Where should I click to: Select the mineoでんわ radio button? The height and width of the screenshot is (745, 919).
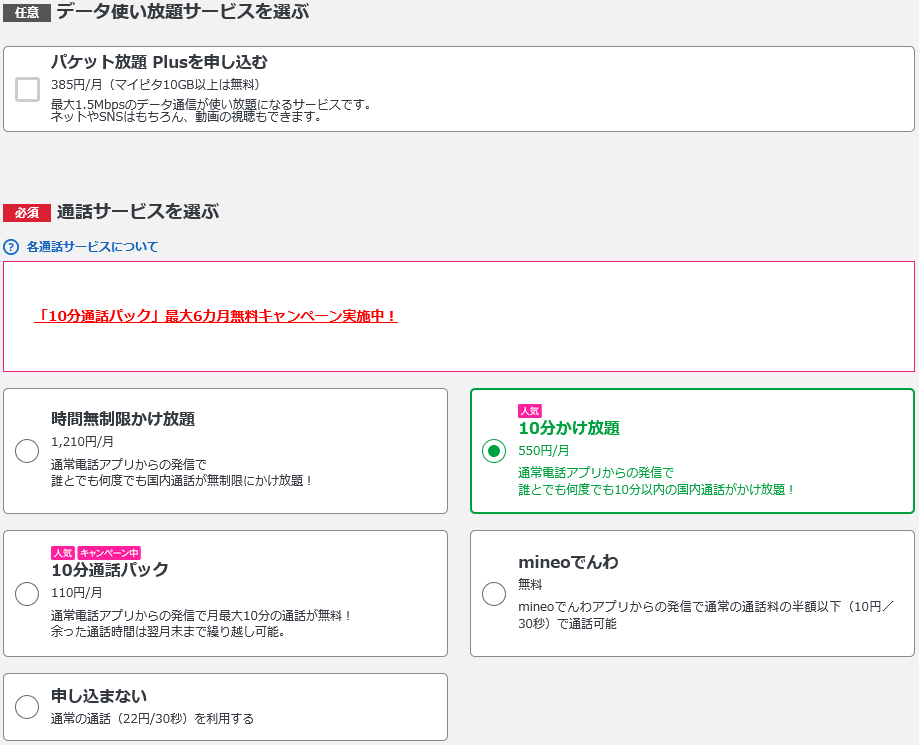[x=493, y=594]
